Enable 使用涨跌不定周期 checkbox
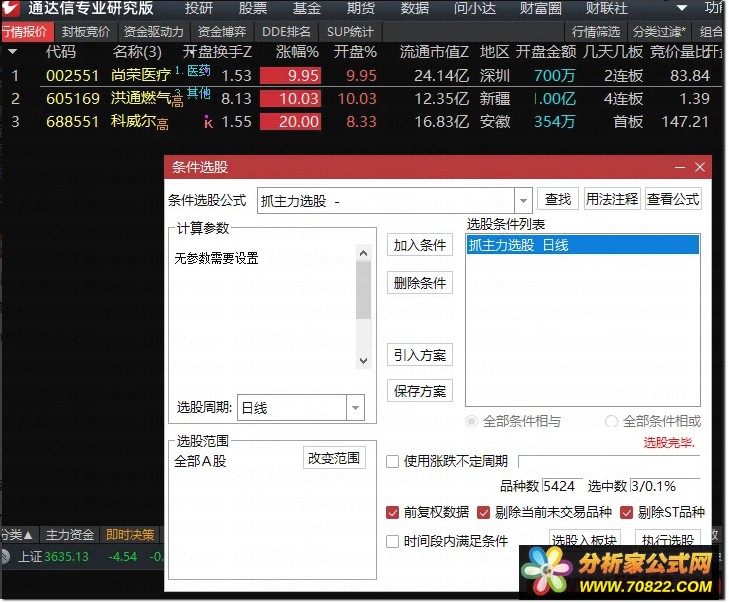729x603 pixels. point(392,461)
